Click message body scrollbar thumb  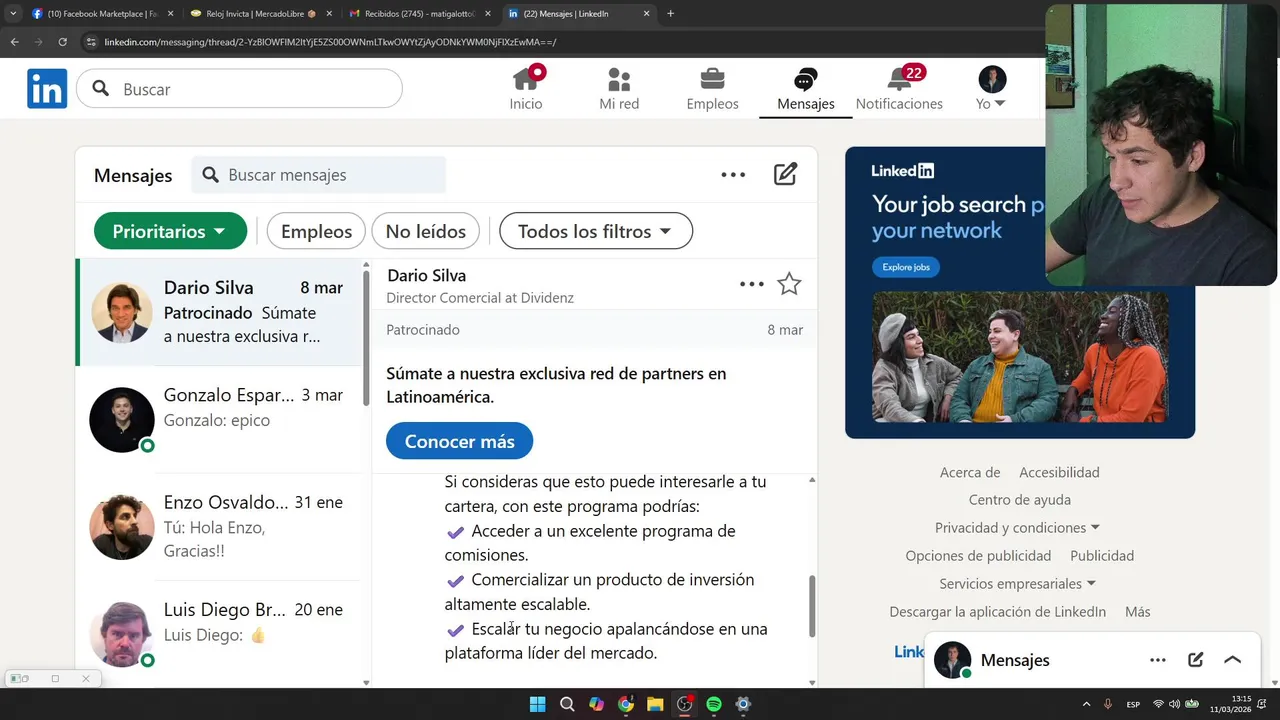pyautogui.click(x=812, y=606)
